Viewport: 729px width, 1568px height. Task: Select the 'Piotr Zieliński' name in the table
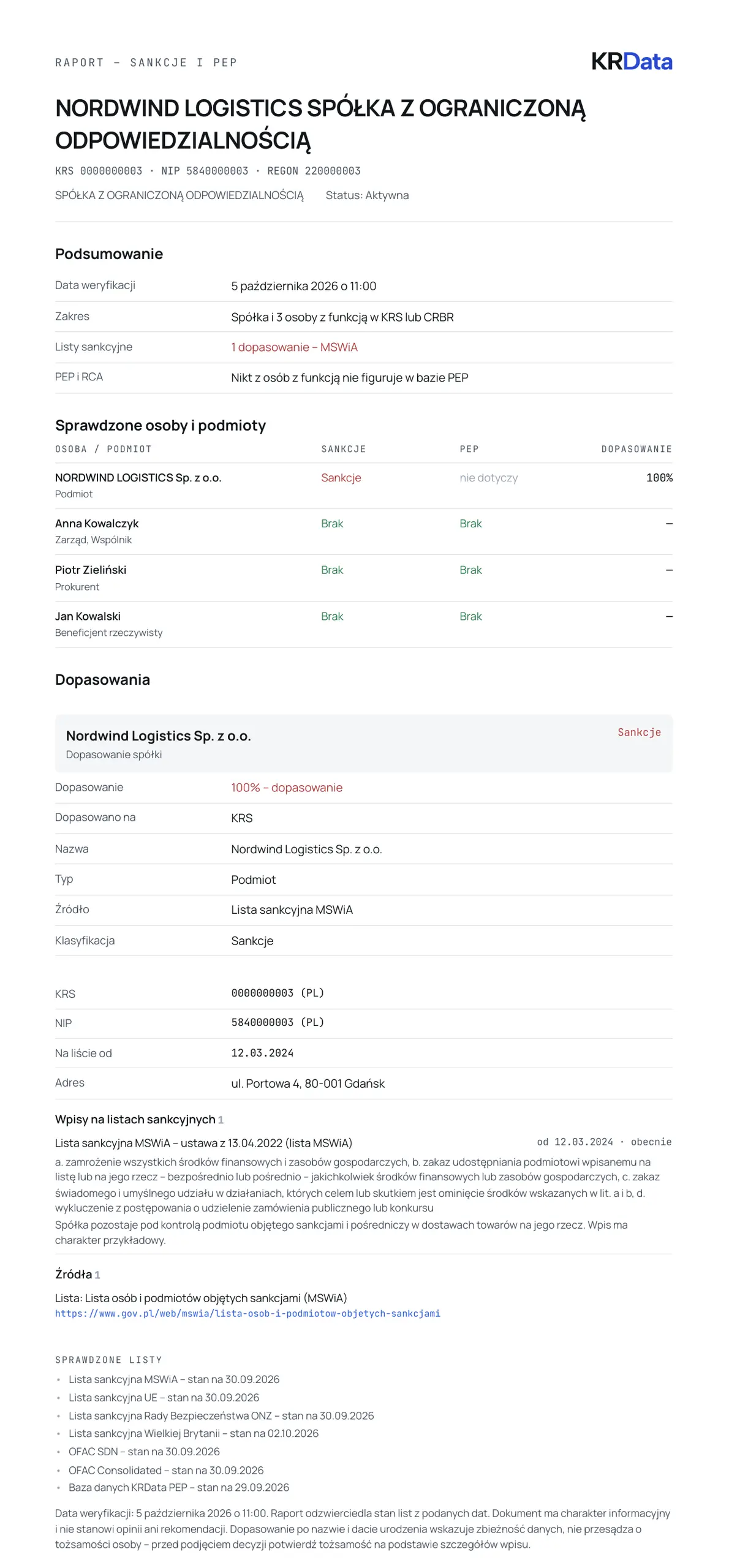91,570
